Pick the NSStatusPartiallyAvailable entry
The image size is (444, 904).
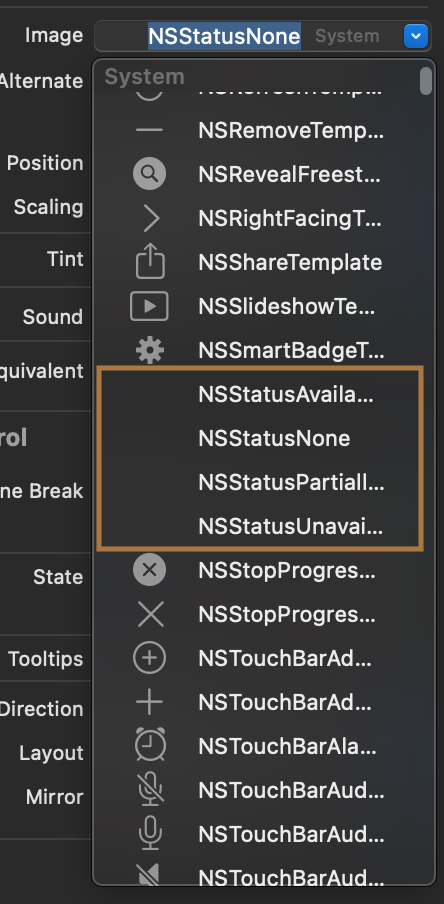262,482
